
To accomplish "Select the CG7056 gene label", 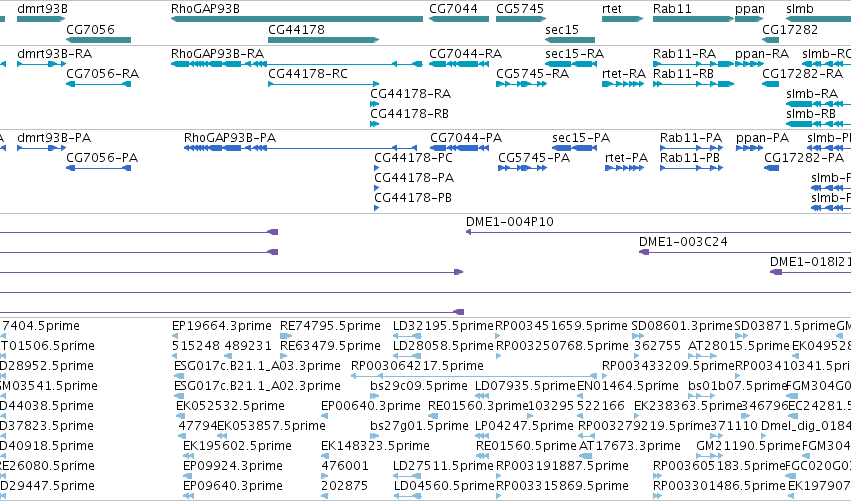I will 90,29.
